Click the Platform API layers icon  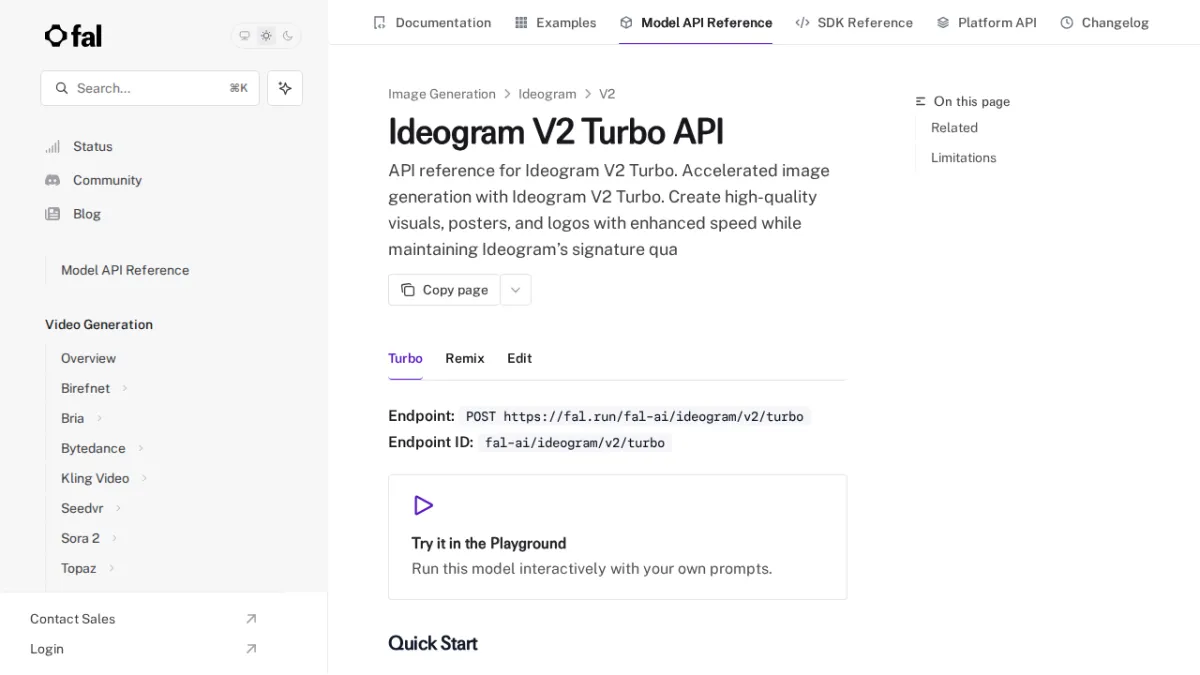click(x=943, y=22)
